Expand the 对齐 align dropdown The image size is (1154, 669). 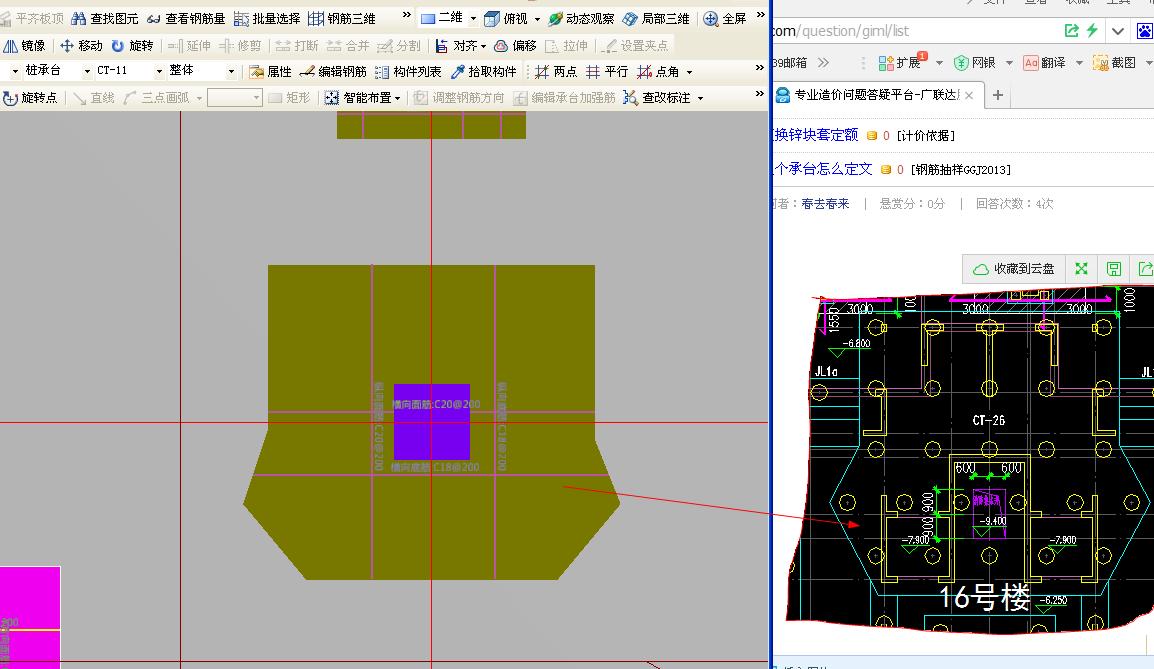[484, 46]
